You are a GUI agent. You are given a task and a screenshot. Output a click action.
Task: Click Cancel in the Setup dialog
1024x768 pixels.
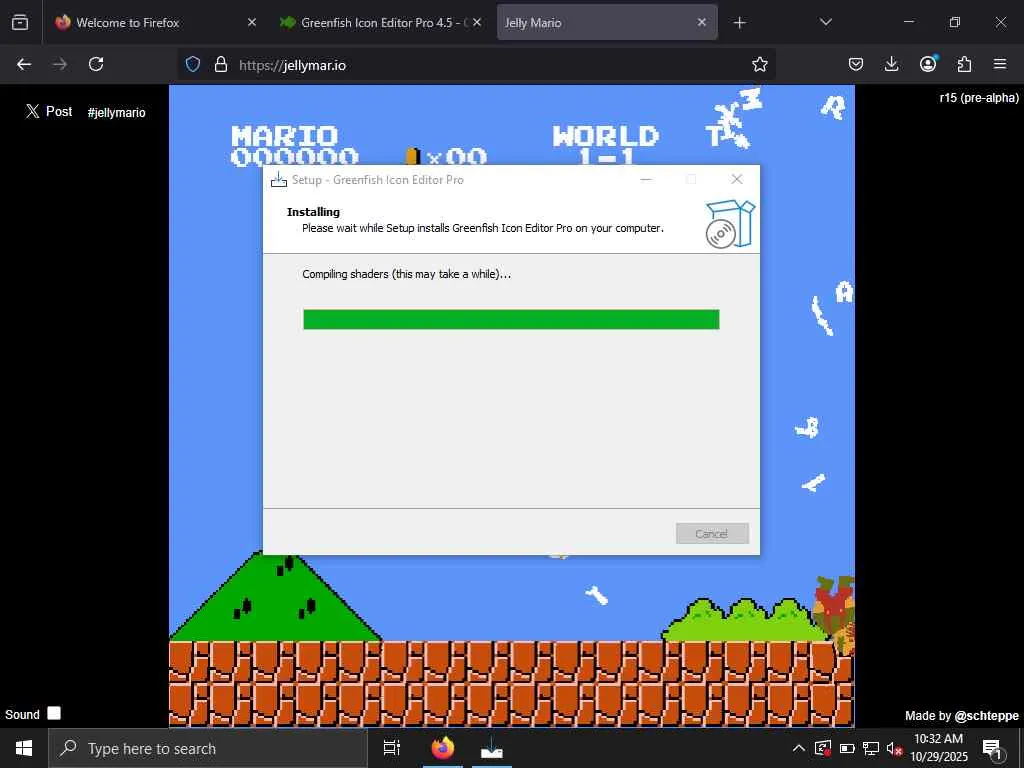[712, 534]
